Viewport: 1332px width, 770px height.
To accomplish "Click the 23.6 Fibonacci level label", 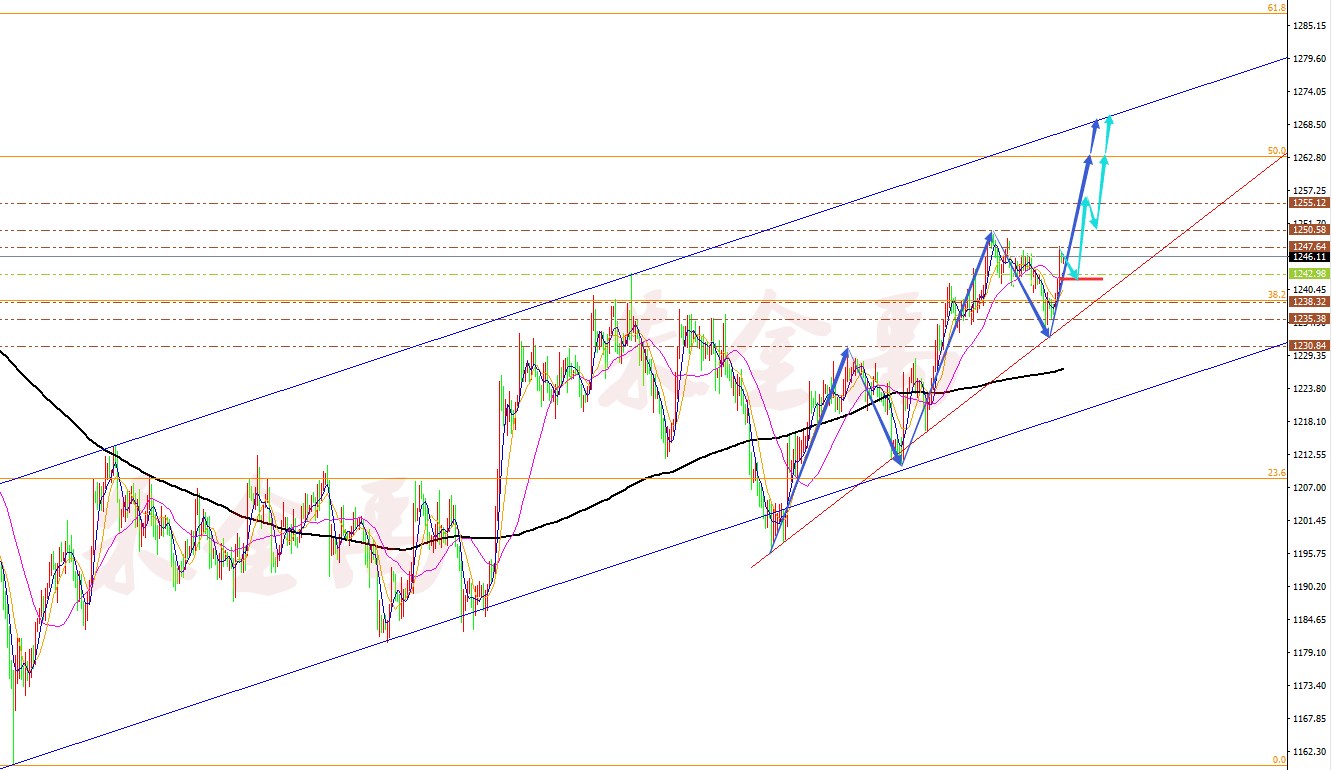I will point(1277,474).
